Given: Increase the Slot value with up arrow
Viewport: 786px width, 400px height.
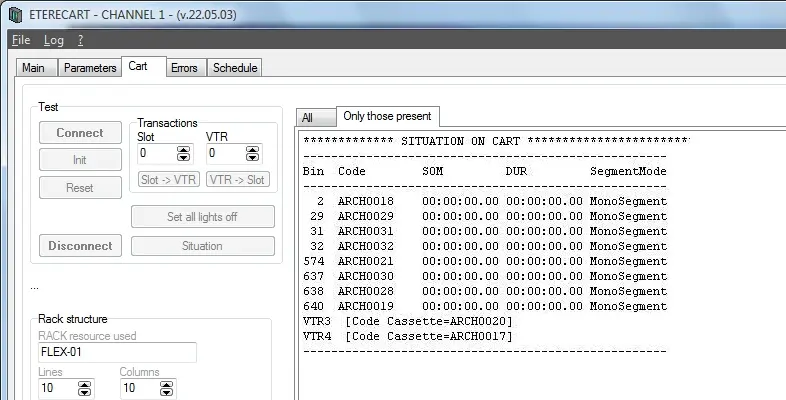Looking at the screenshot, I should coord(183,150).
